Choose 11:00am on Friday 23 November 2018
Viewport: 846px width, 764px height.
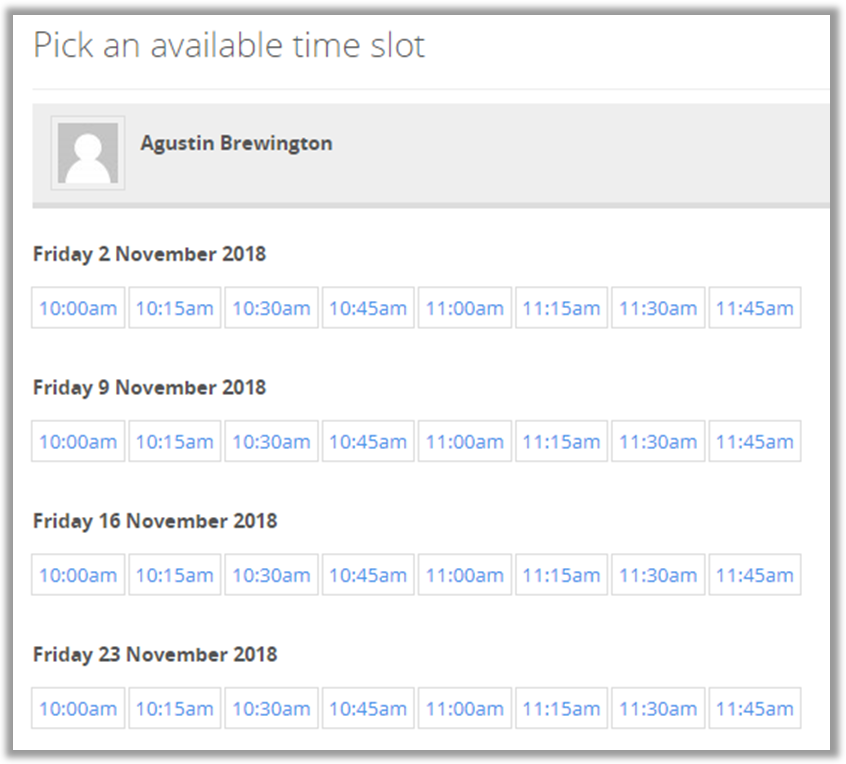click(x=464, y=709)
